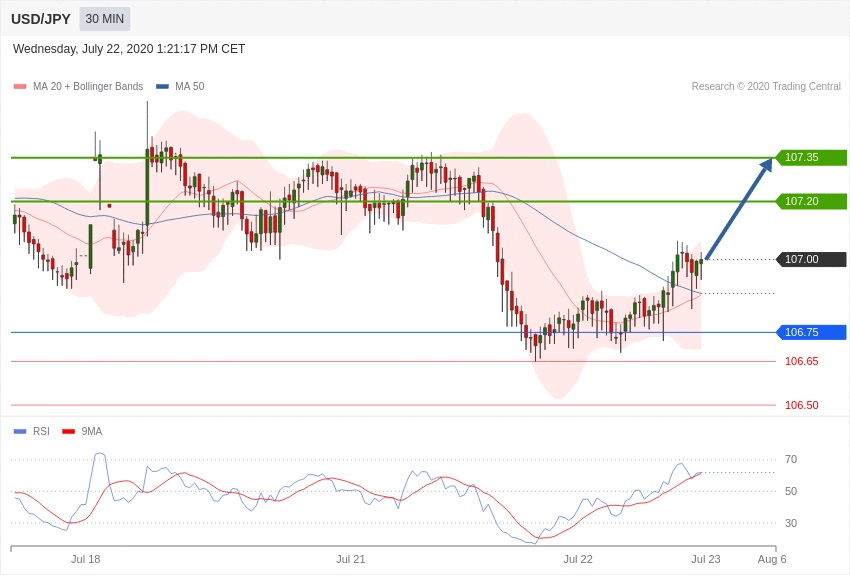Click the 107.00 current price tag

810,259
